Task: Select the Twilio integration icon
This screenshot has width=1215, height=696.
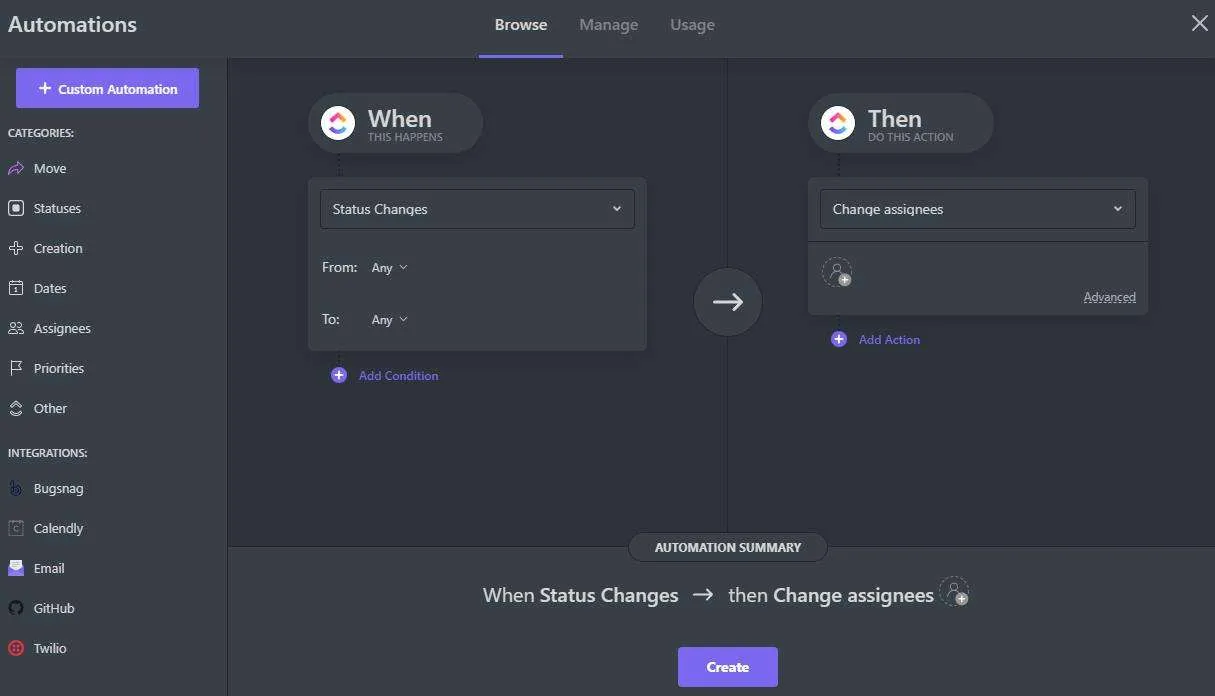Action: 16,648
